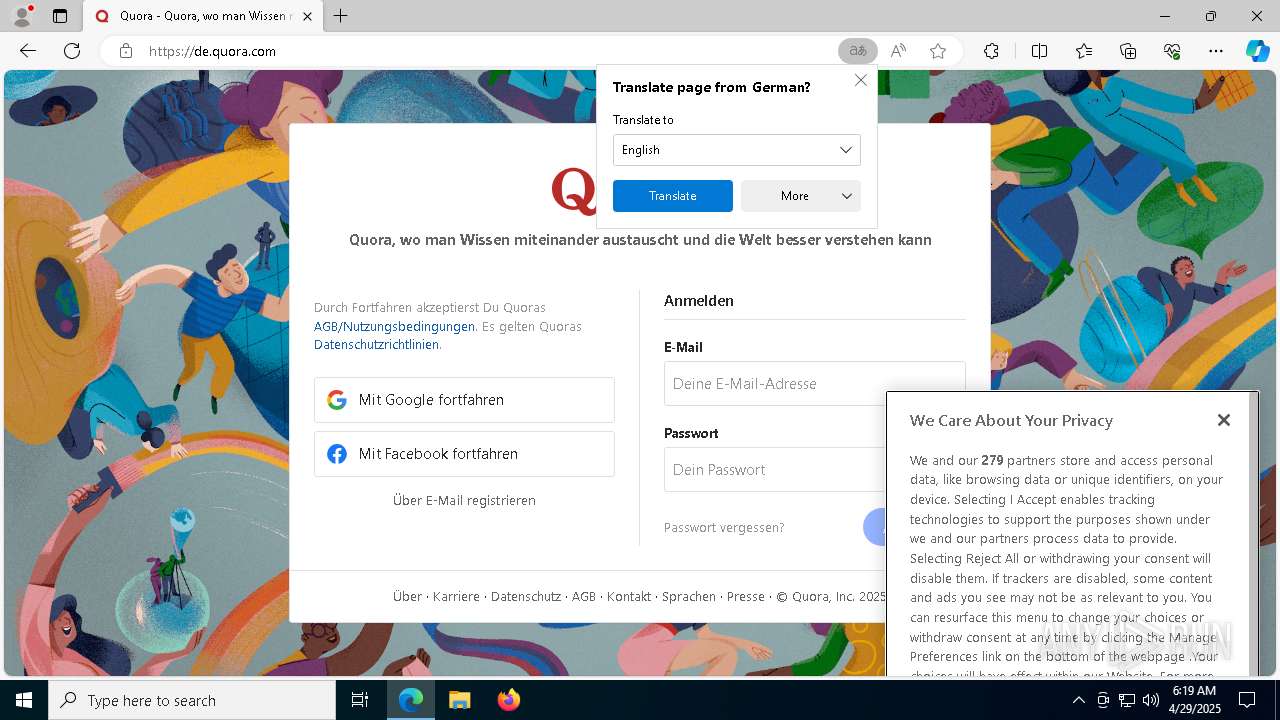Screen dimensions: 1280x720
Task: Close the translate popup
Action: click(861, 80)
